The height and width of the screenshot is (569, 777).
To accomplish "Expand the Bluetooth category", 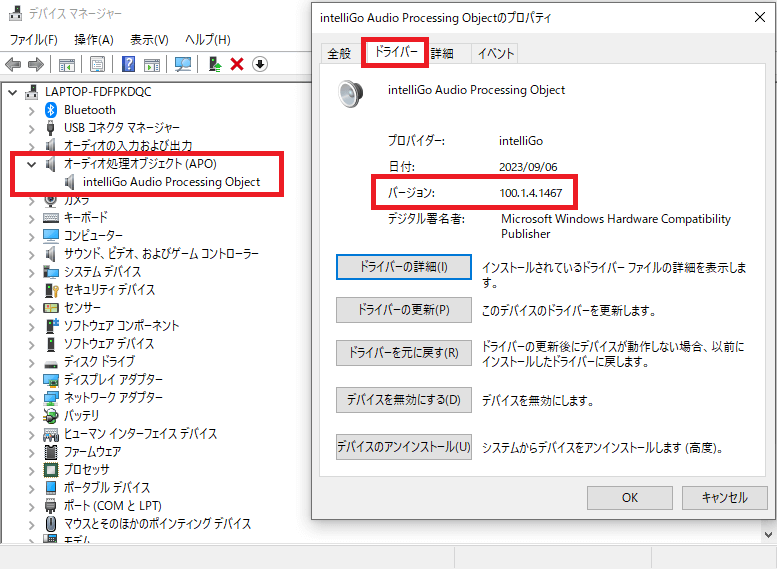I will 32,111.
